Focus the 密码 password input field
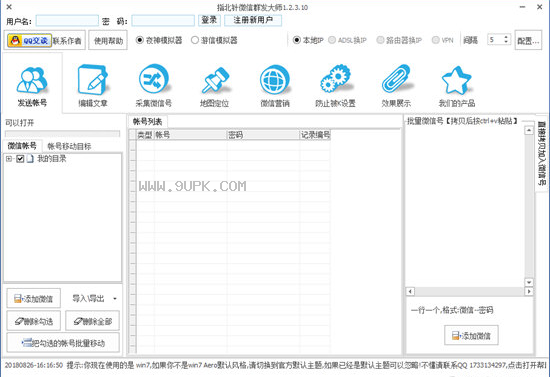Viewport: 550px width, 377px height. pos(163,21)
